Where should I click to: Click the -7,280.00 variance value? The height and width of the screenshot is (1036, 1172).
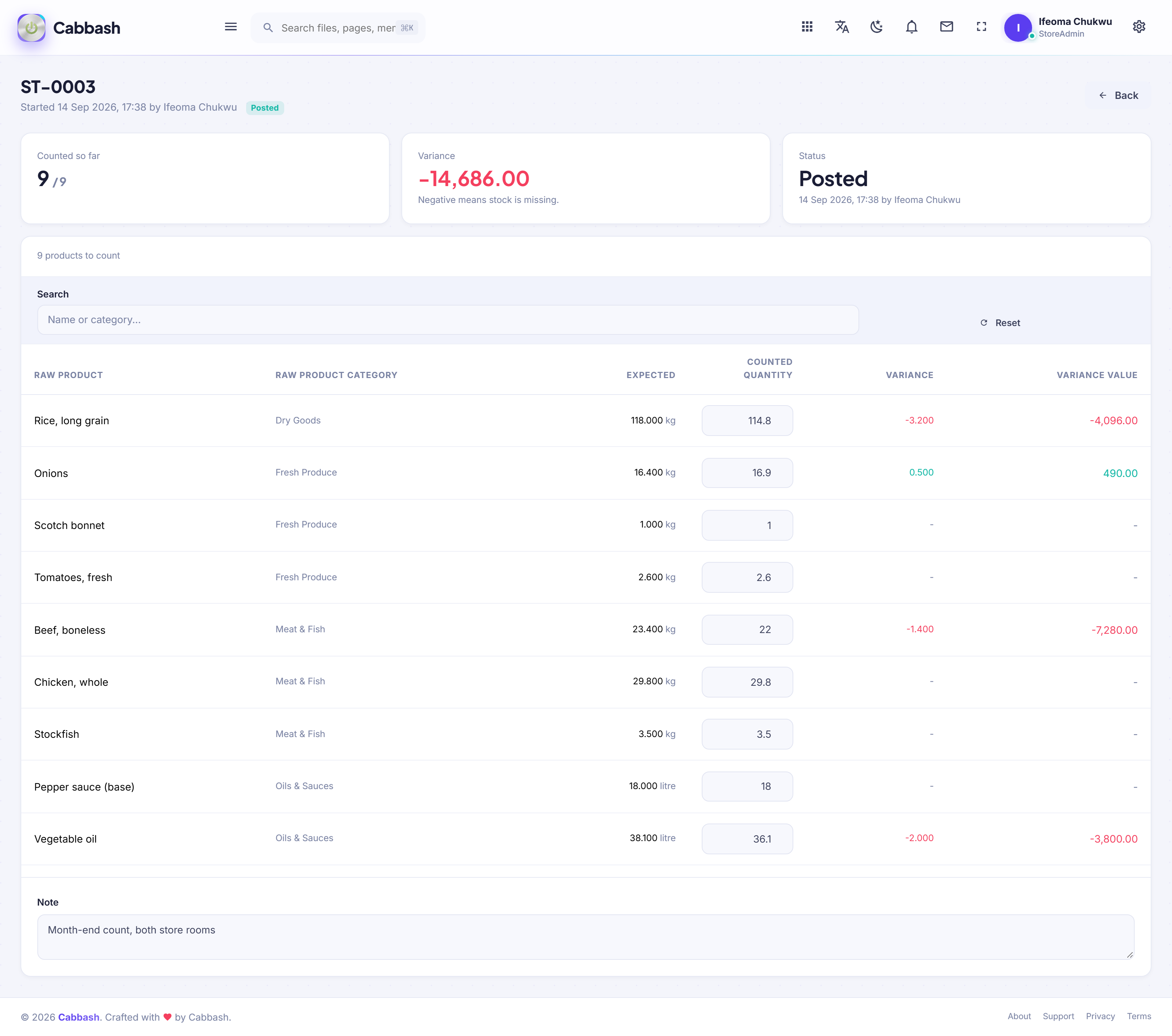pyautogui.click(x=1114, y=630)
